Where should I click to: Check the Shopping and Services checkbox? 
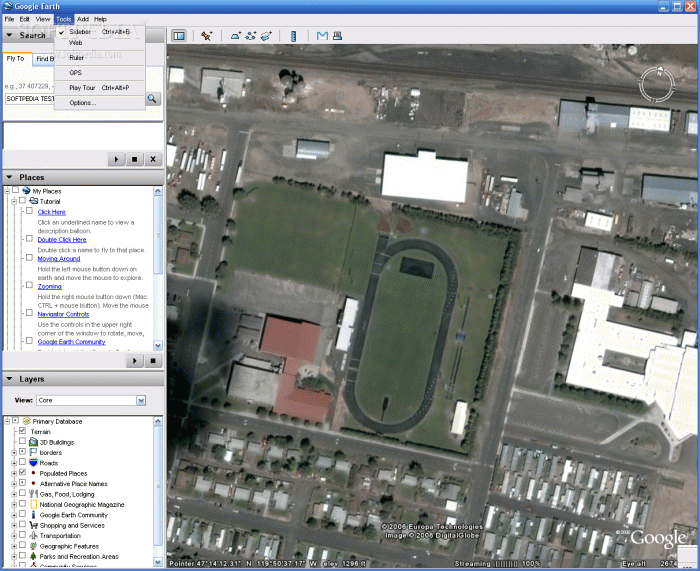click(x=22, y=525)
